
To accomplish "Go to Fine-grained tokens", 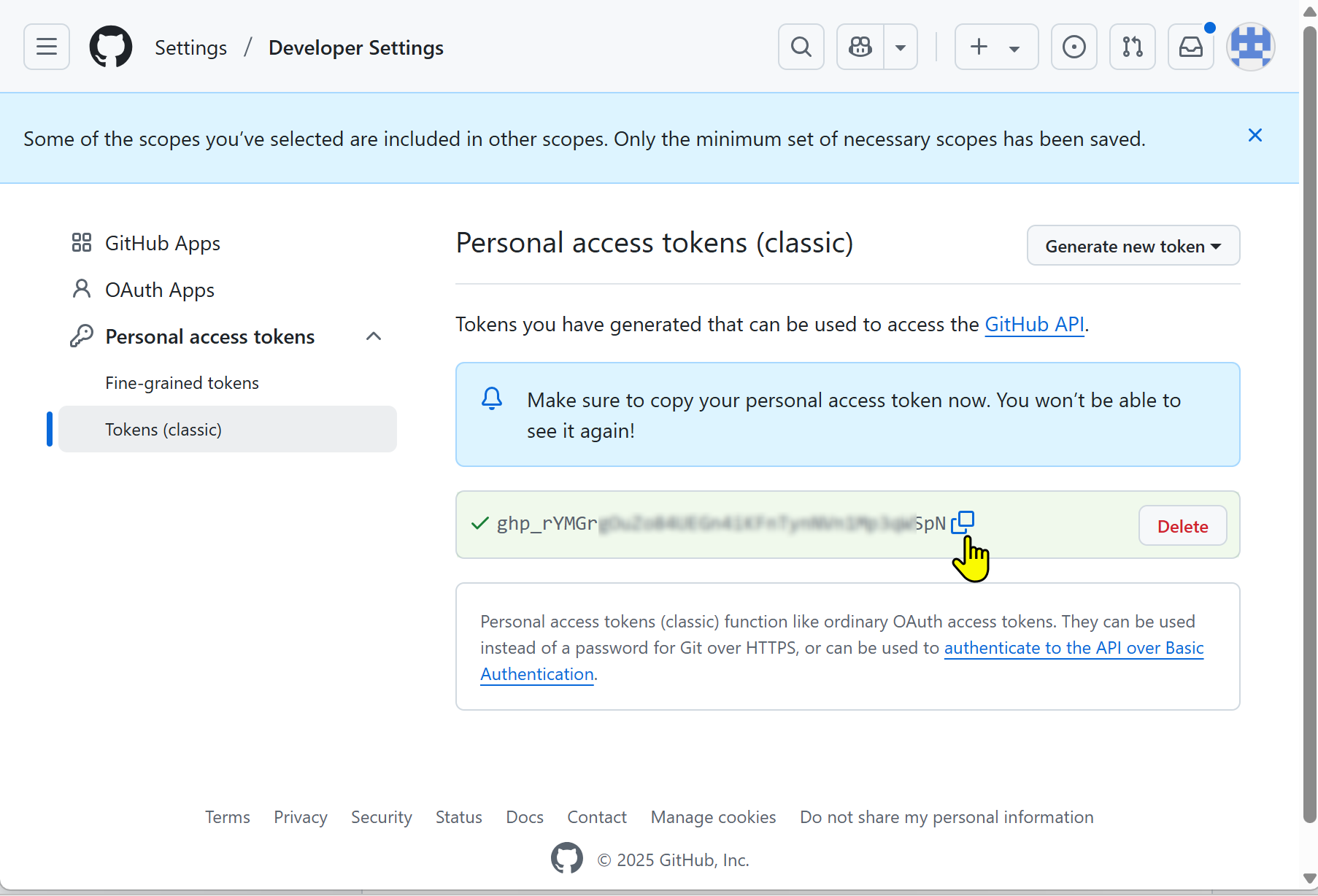I will pos(182,383).
